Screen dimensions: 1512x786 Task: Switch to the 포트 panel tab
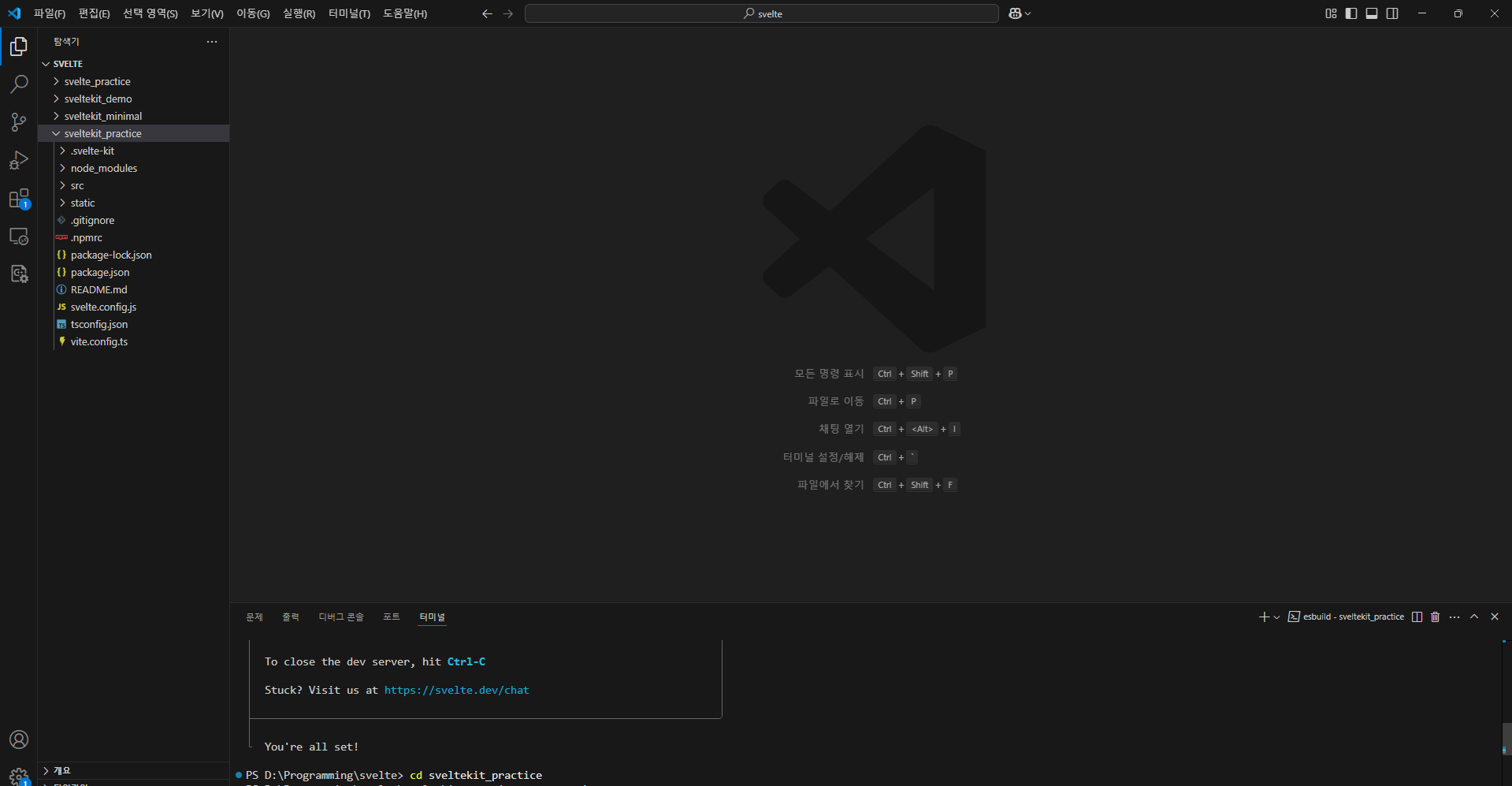(x=392, y=617)
